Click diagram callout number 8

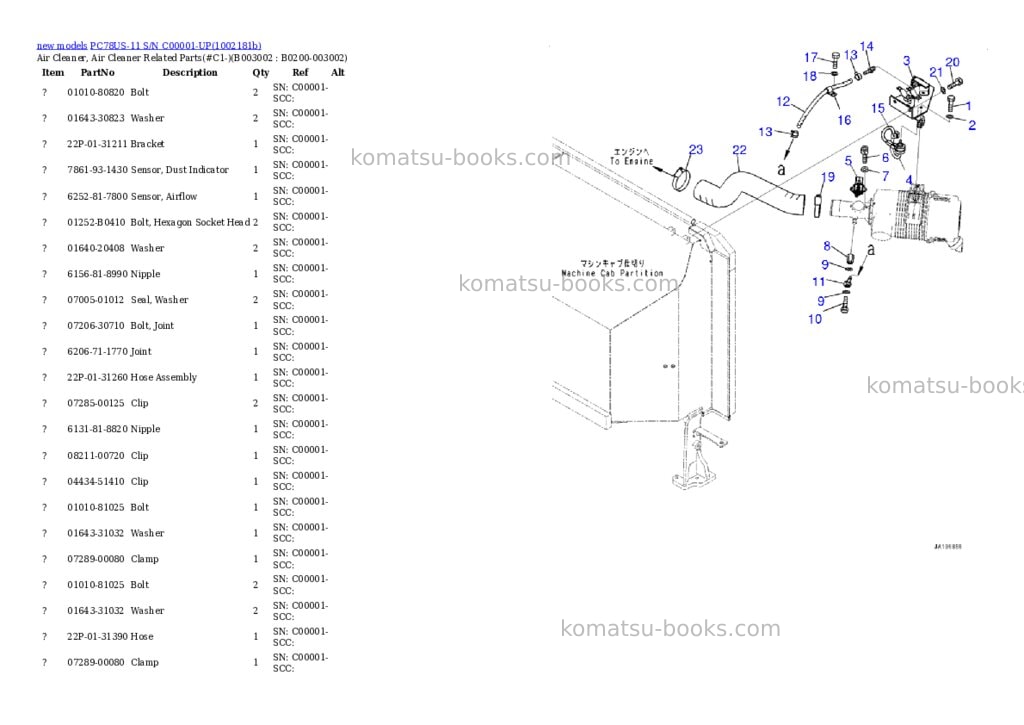[x=827, y=246]
